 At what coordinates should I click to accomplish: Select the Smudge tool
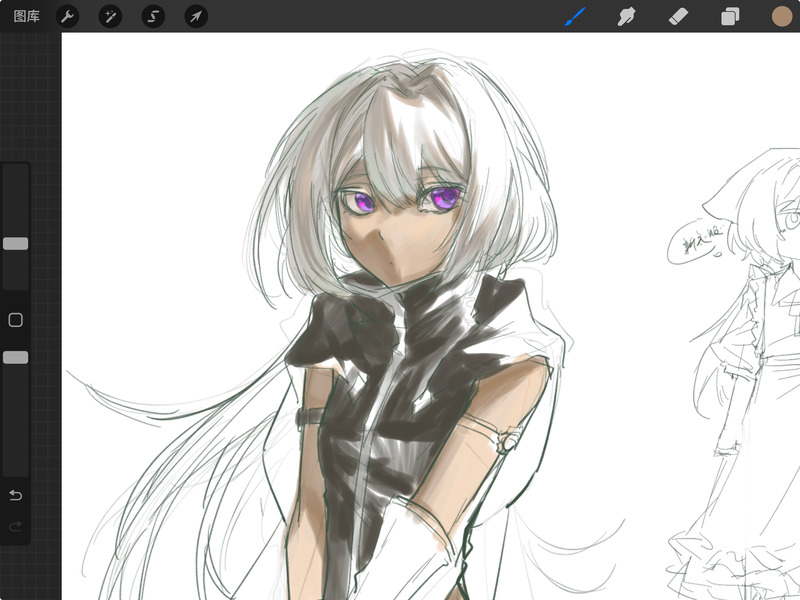(627, 16)
